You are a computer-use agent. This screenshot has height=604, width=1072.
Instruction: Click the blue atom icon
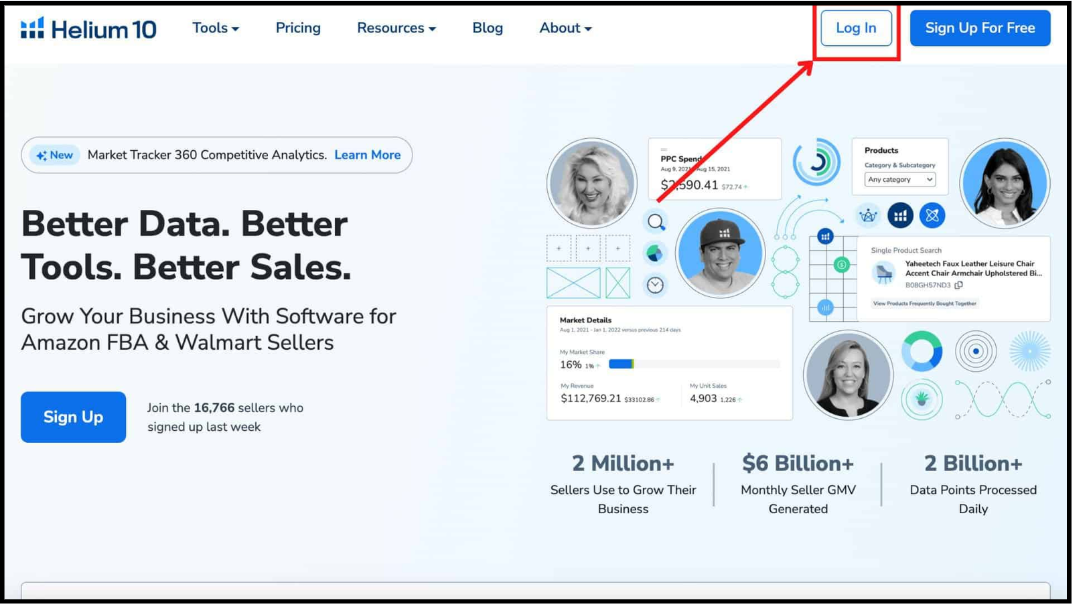932,215
